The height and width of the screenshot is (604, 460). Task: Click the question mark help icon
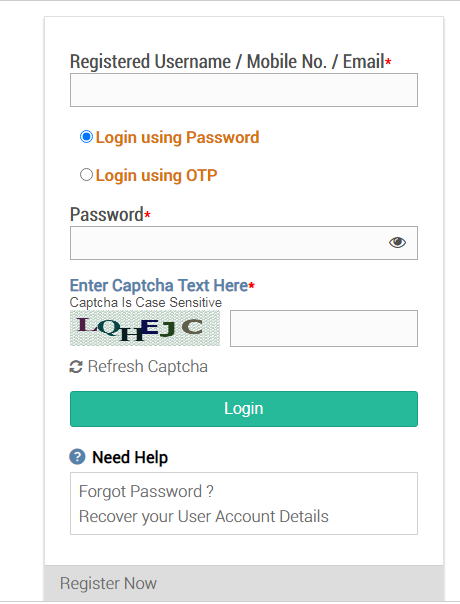pos(77,457)
